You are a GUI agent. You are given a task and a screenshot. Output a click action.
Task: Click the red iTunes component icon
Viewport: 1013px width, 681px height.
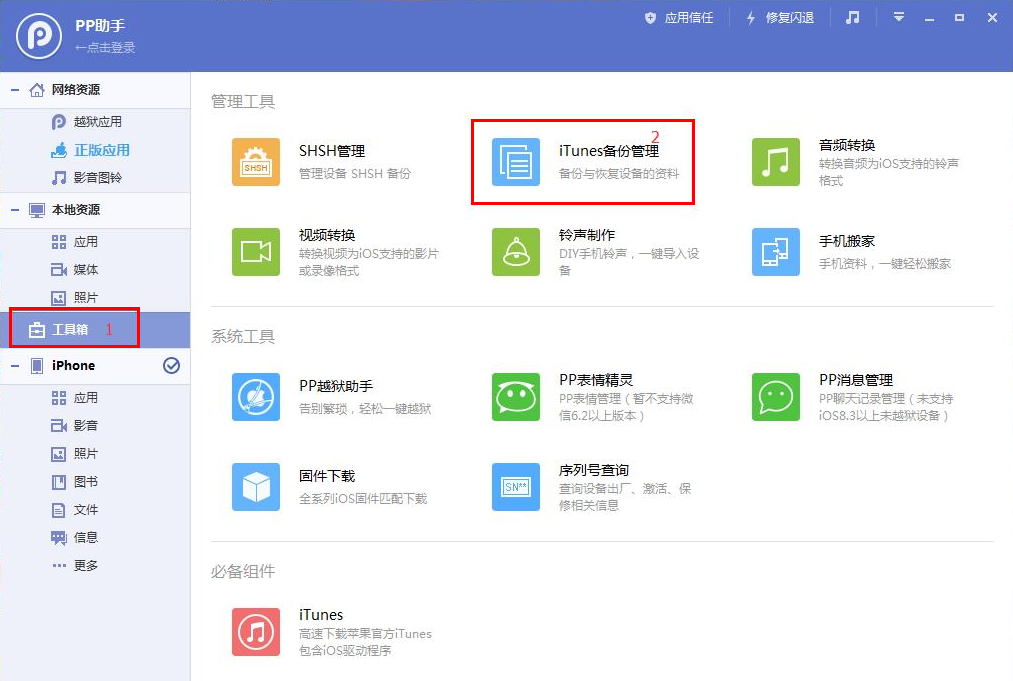click(256, 632)
